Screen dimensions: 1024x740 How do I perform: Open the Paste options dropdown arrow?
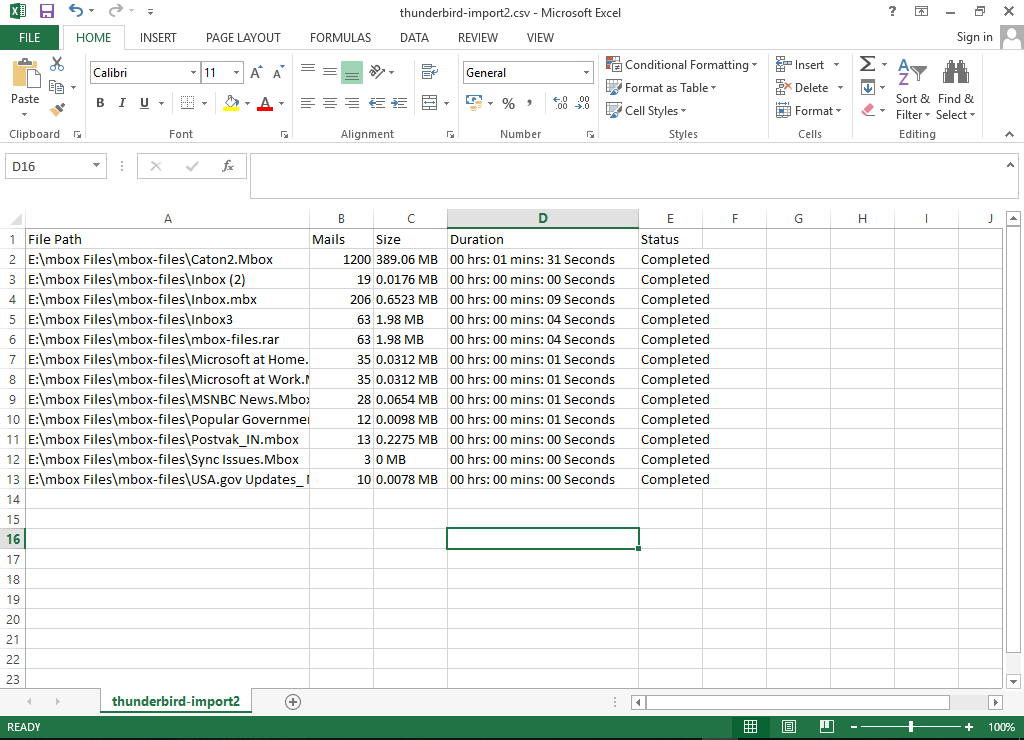click(25, 114)
